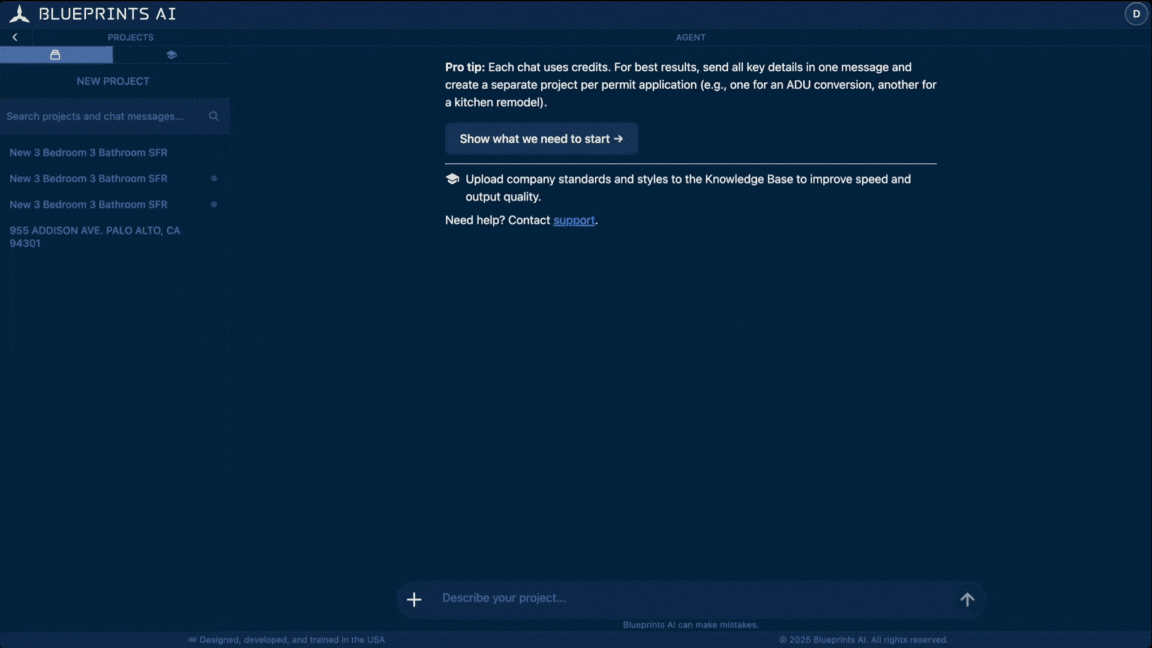Open the user profile avatar D
Viewport: 1152px width, 648px height.
[1136, 14]
